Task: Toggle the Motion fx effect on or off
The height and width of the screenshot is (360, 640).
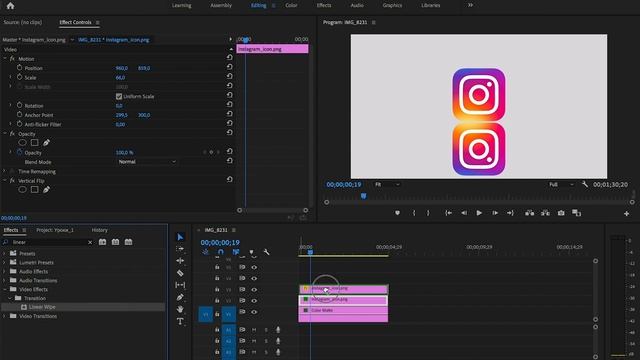Action: tap(12, 59)
